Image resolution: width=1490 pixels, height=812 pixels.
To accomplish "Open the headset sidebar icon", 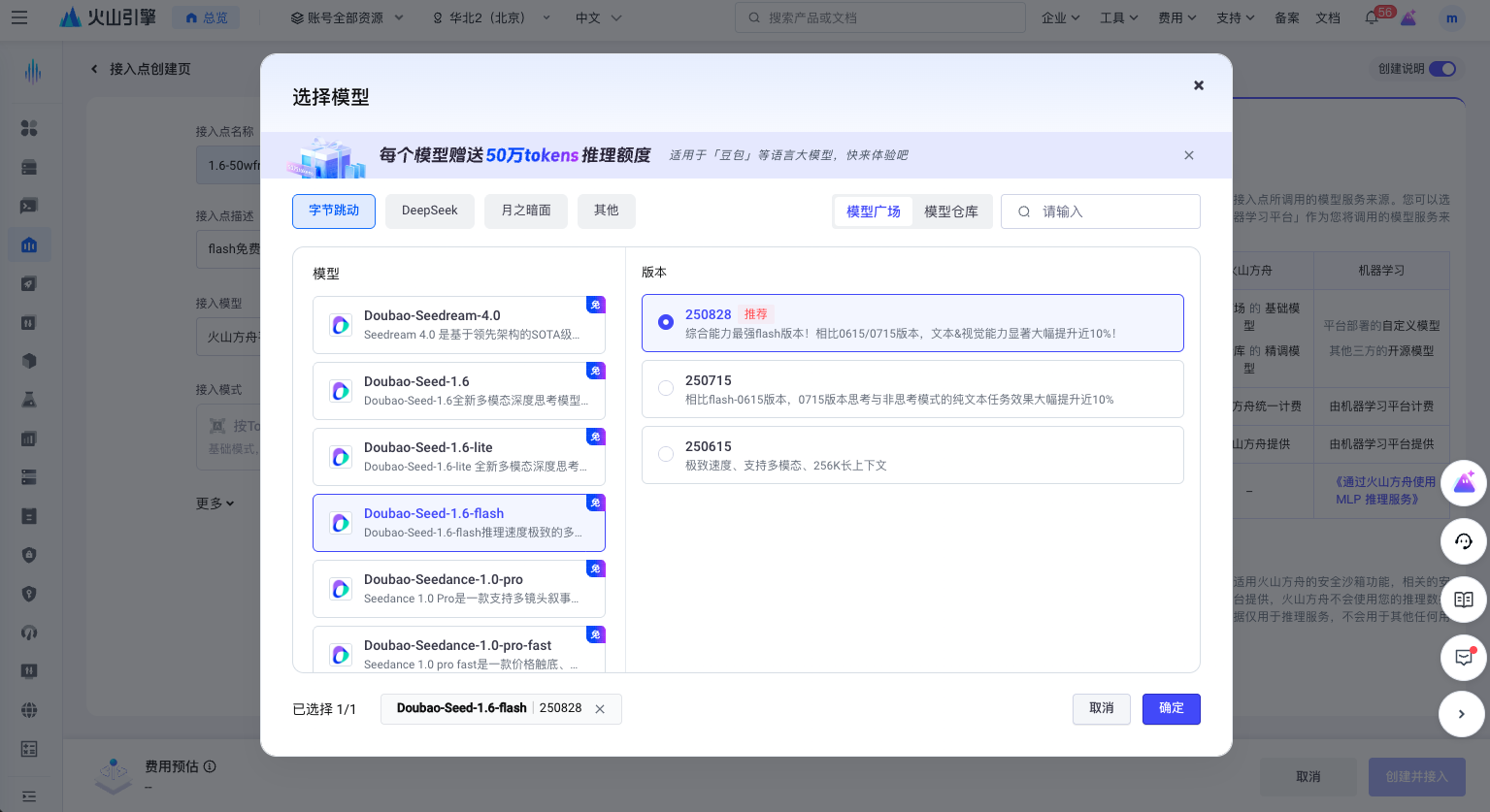I will [x=29, y=633].
